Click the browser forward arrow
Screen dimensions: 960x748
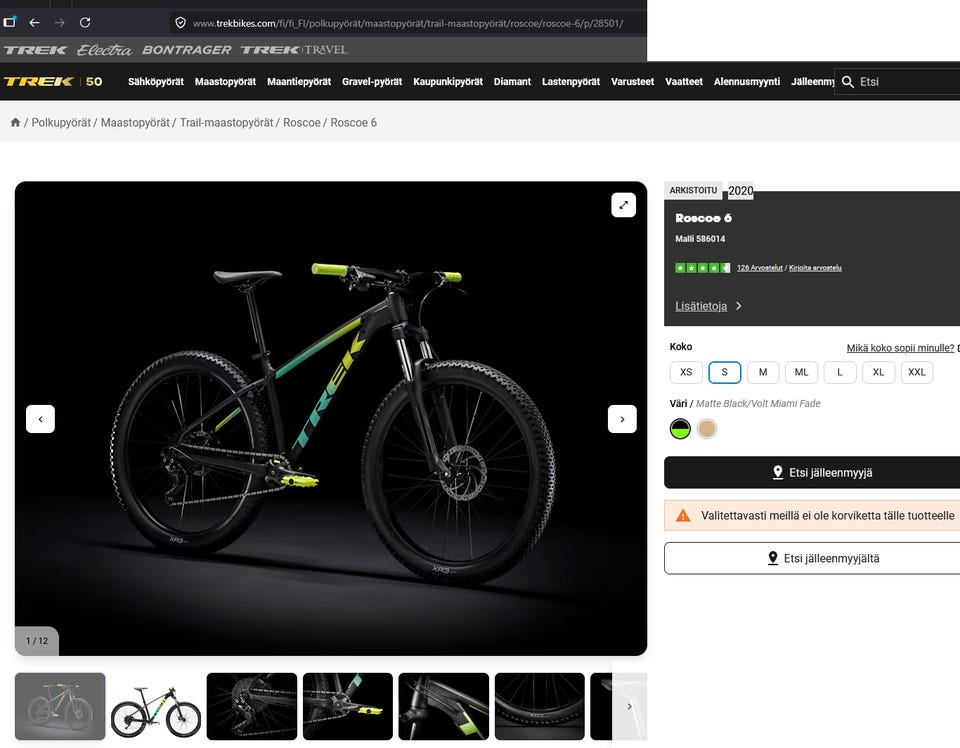tap(59, 23)
